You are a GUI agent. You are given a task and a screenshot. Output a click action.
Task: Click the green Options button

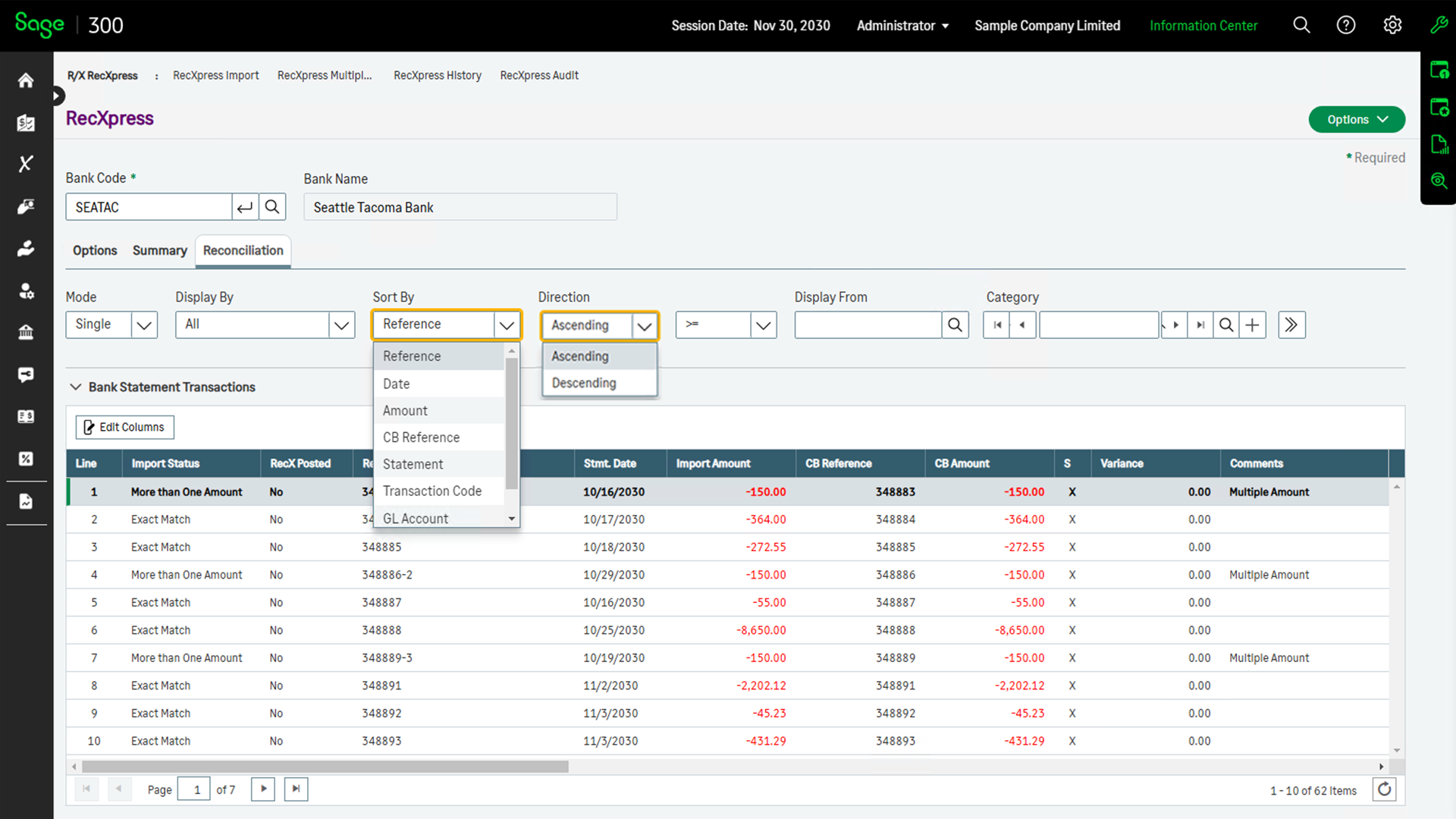click(x=1356, y=119)
